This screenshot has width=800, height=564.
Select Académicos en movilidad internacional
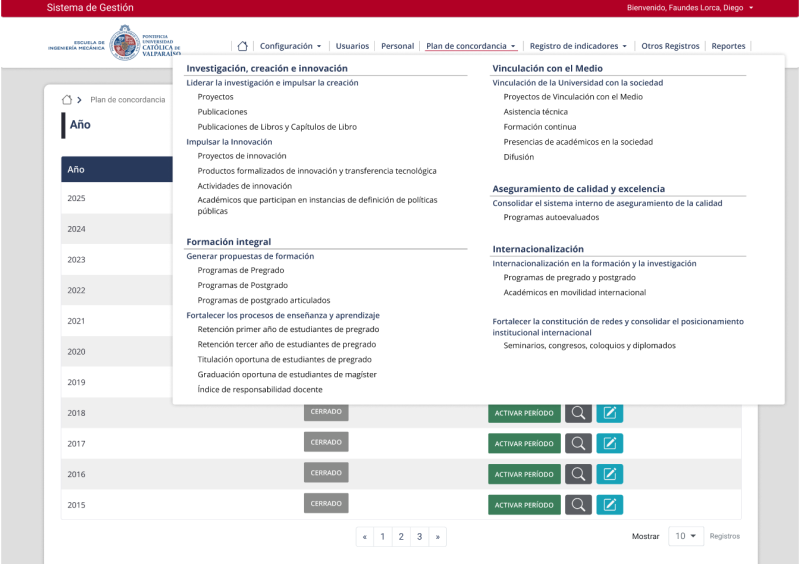[x=575, y=292]
